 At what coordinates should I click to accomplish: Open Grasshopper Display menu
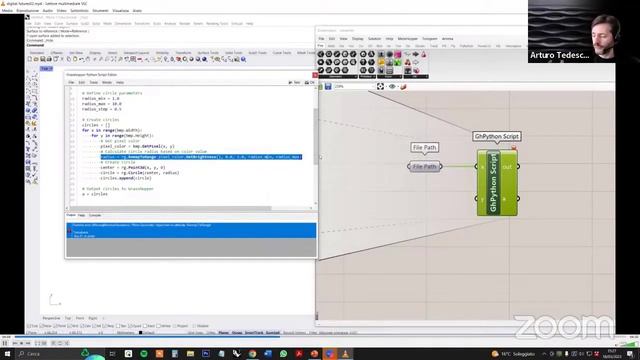point(357,39)
